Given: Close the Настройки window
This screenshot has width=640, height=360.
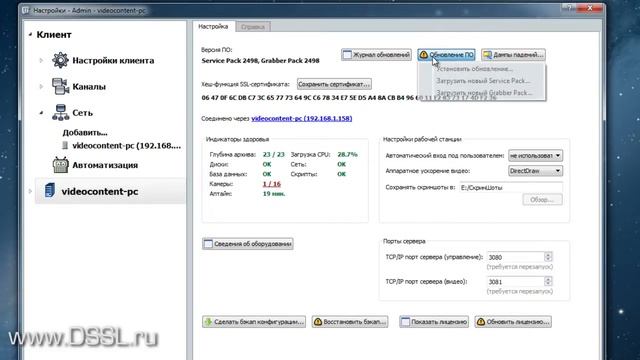Looking at the screenshot, I should pyautogui.click(x=589, y=8).
